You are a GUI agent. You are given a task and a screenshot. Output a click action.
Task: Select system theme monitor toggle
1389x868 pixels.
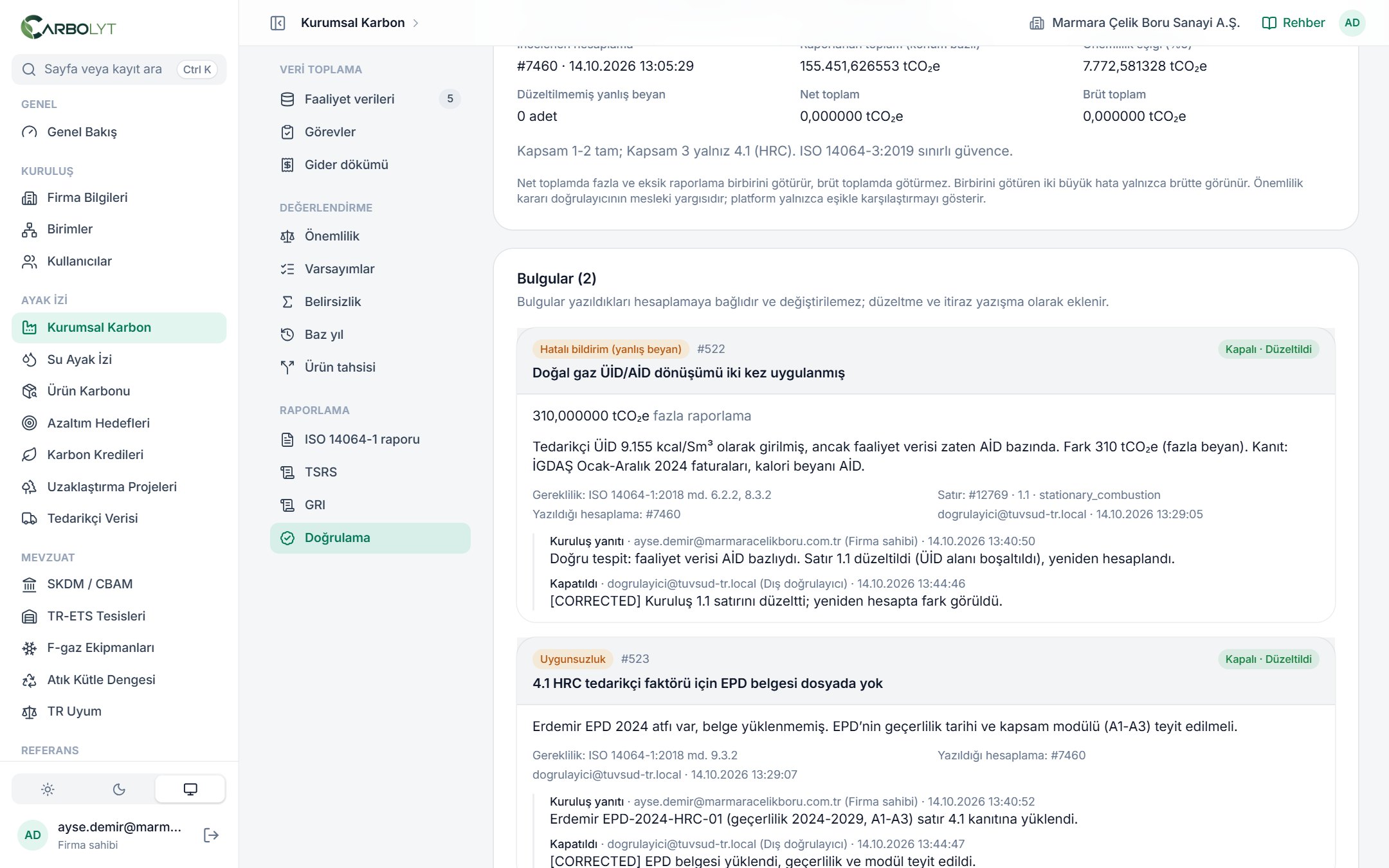tap(190, 790)
